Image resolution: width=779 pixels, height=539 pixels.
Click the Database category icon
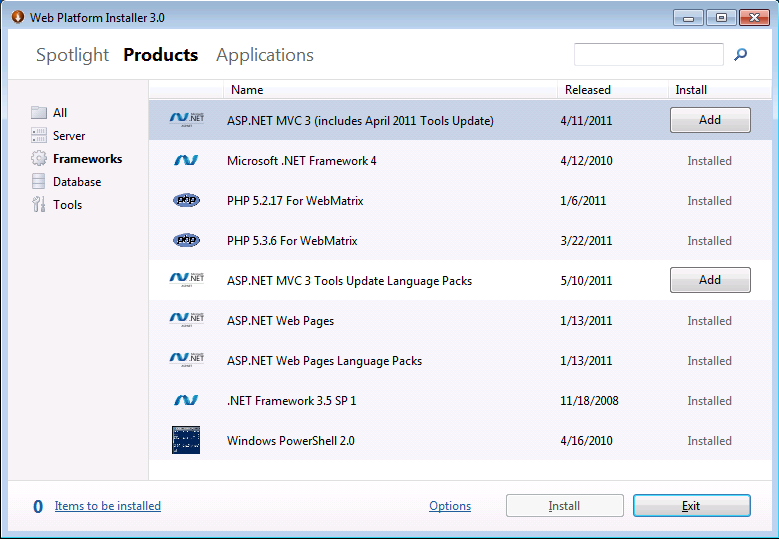coord(39,181)
